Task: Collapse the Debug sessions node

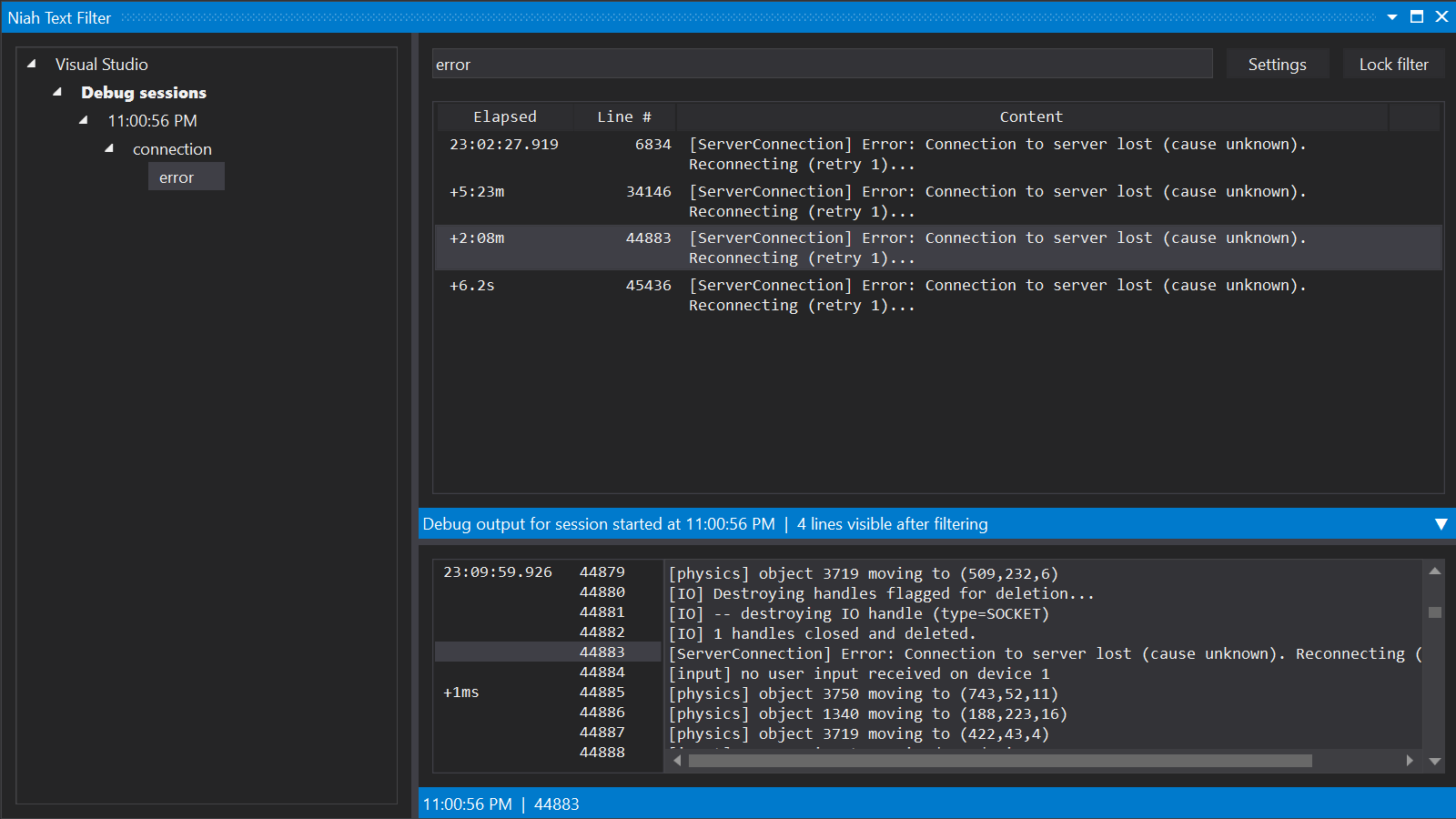Action: coord(56,92)
